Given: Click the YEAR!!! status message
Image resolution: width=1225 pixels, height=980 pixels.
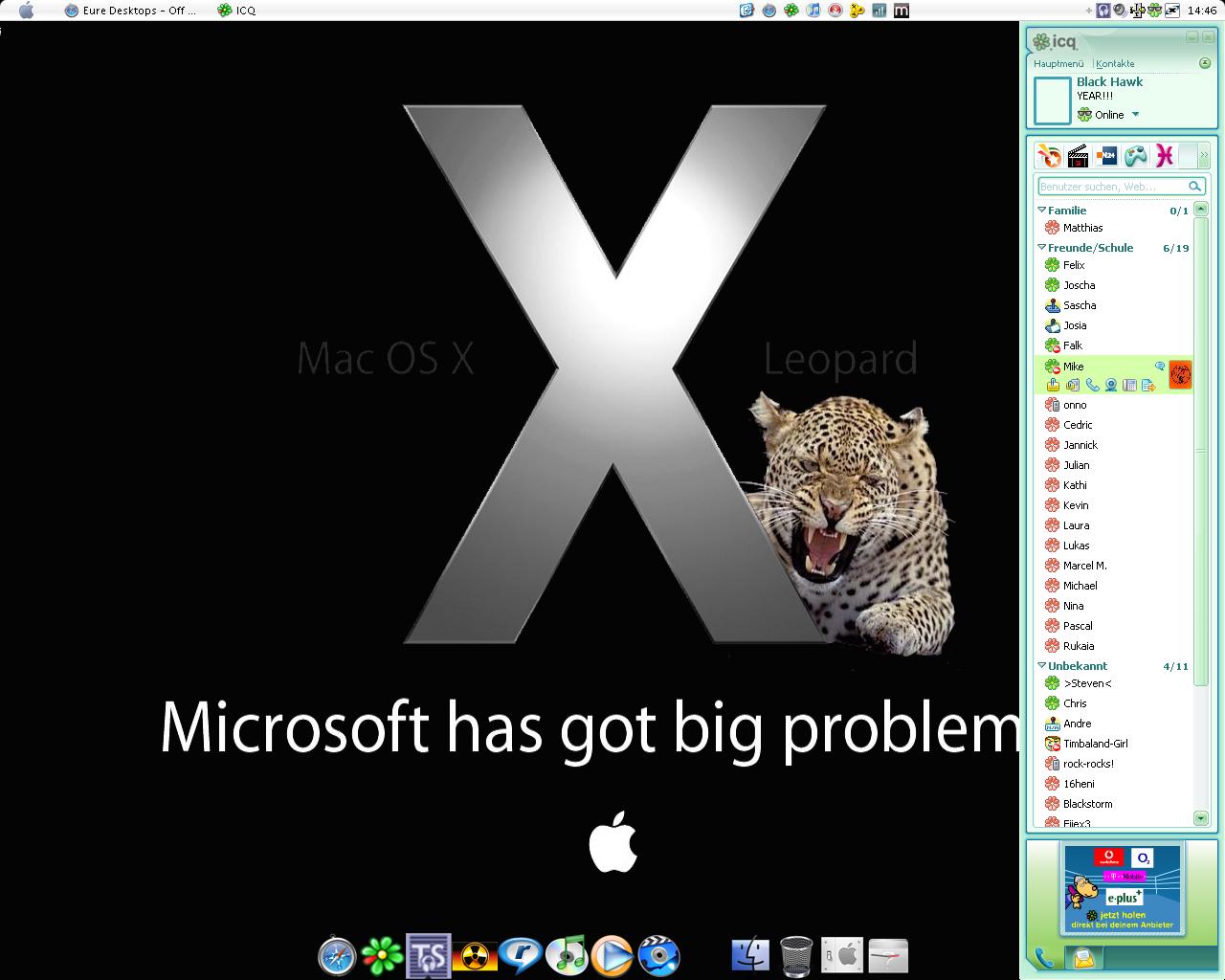Looking at the screenshot, I should pyautogui.click(x=1095, y=96).
